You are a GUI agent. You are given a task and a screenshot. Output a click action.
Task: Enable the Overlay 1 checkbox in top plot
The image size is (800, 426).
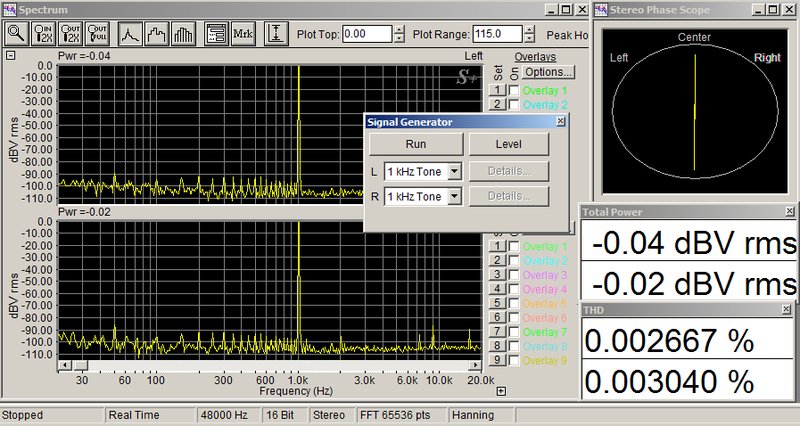(514, 90)
